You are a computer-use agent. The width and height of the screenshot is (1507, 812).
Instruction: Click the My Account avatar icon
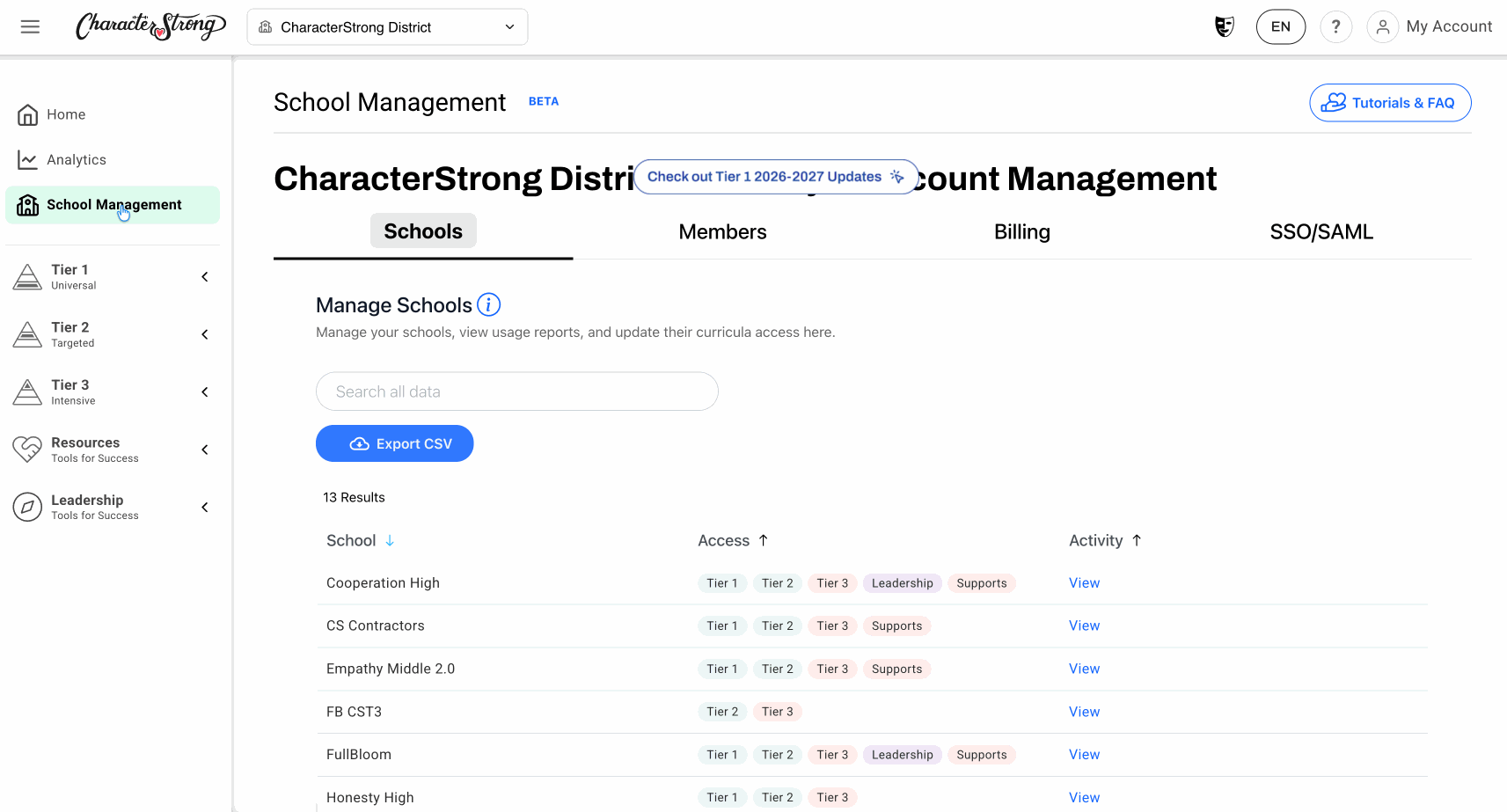[x=1382, y=26]
